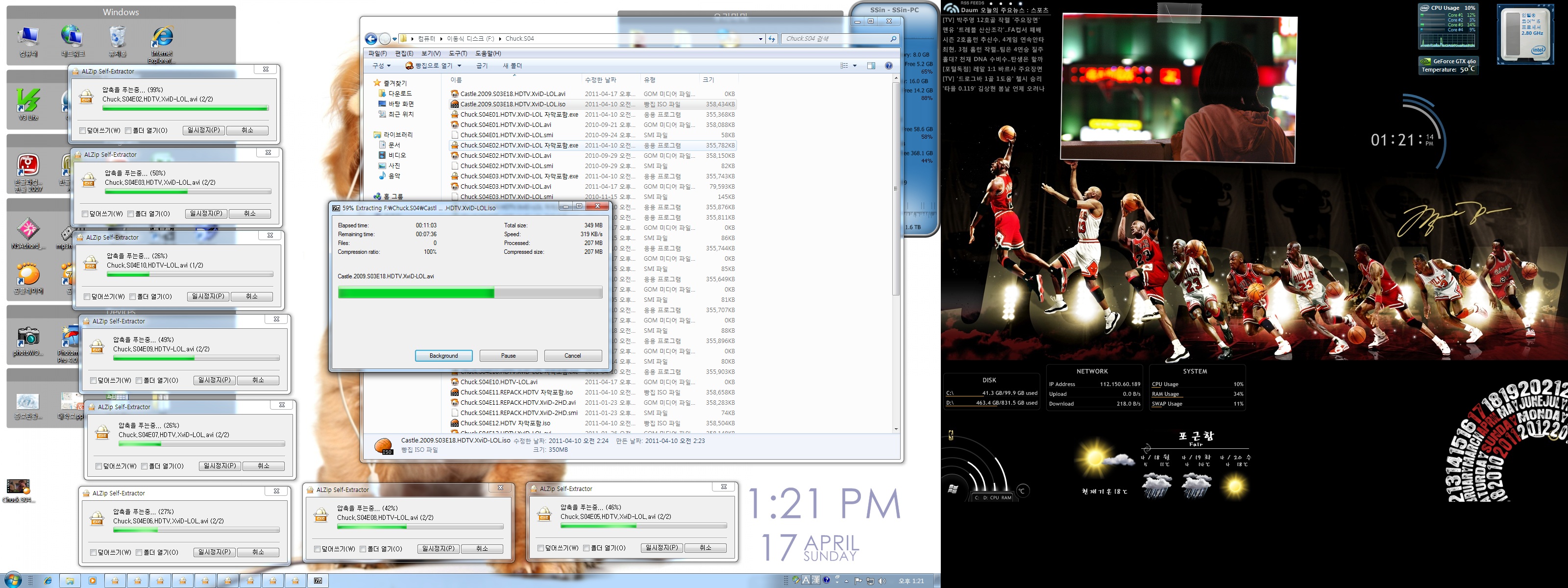Open dropdown arrow beside 빵집으로 열기

(460, 66)
